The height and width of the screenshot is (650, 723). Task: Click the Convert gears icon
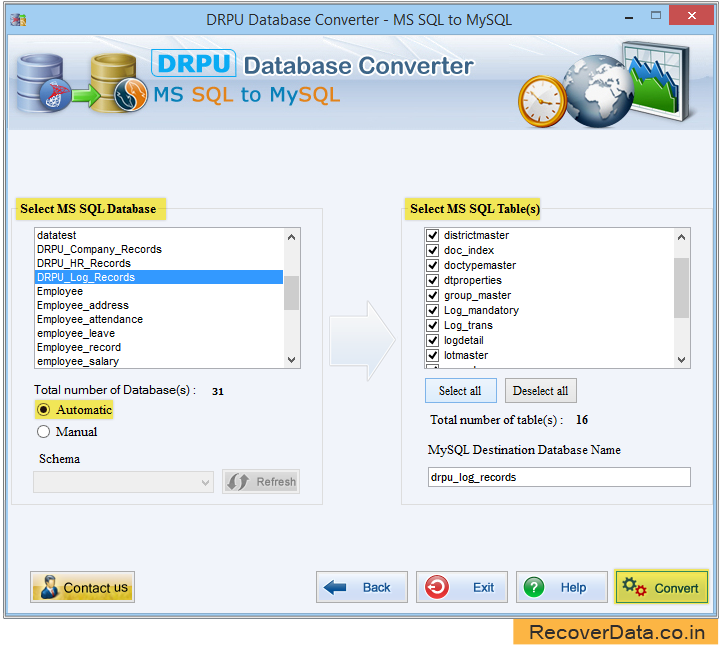click(634, 587)
